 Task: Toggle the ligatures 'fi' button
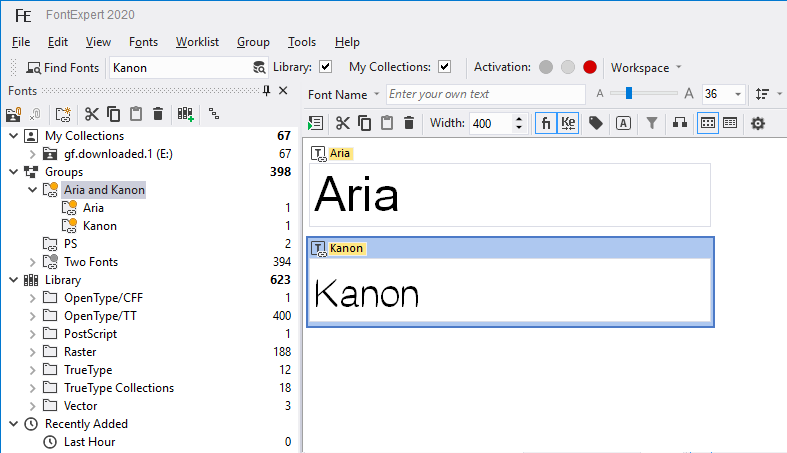pyautogui.click(x=546, y=123)
